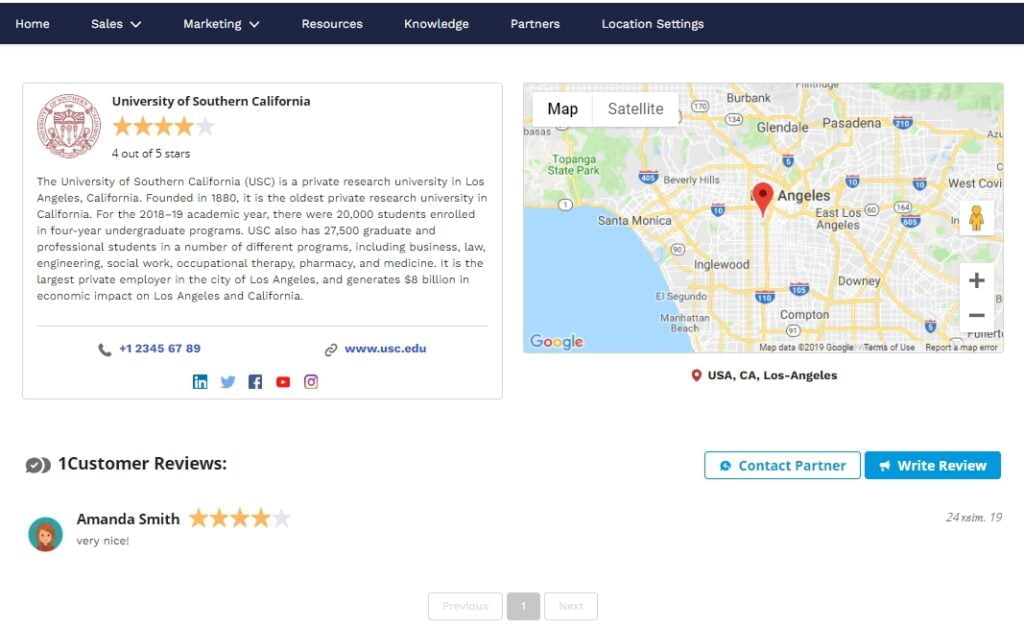Viewport: 1024px width, 628px height.
Task: Click the reviewer name Amanda Smith
Action: 128,519
